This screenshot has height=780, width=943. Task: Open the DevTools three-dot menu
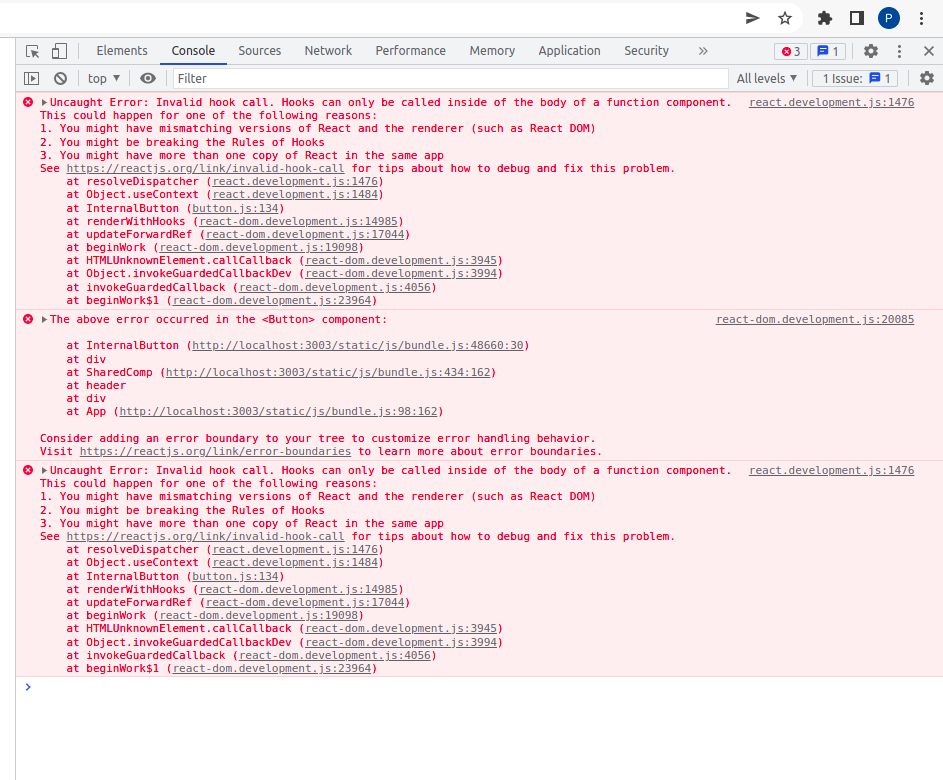[897, 51]
